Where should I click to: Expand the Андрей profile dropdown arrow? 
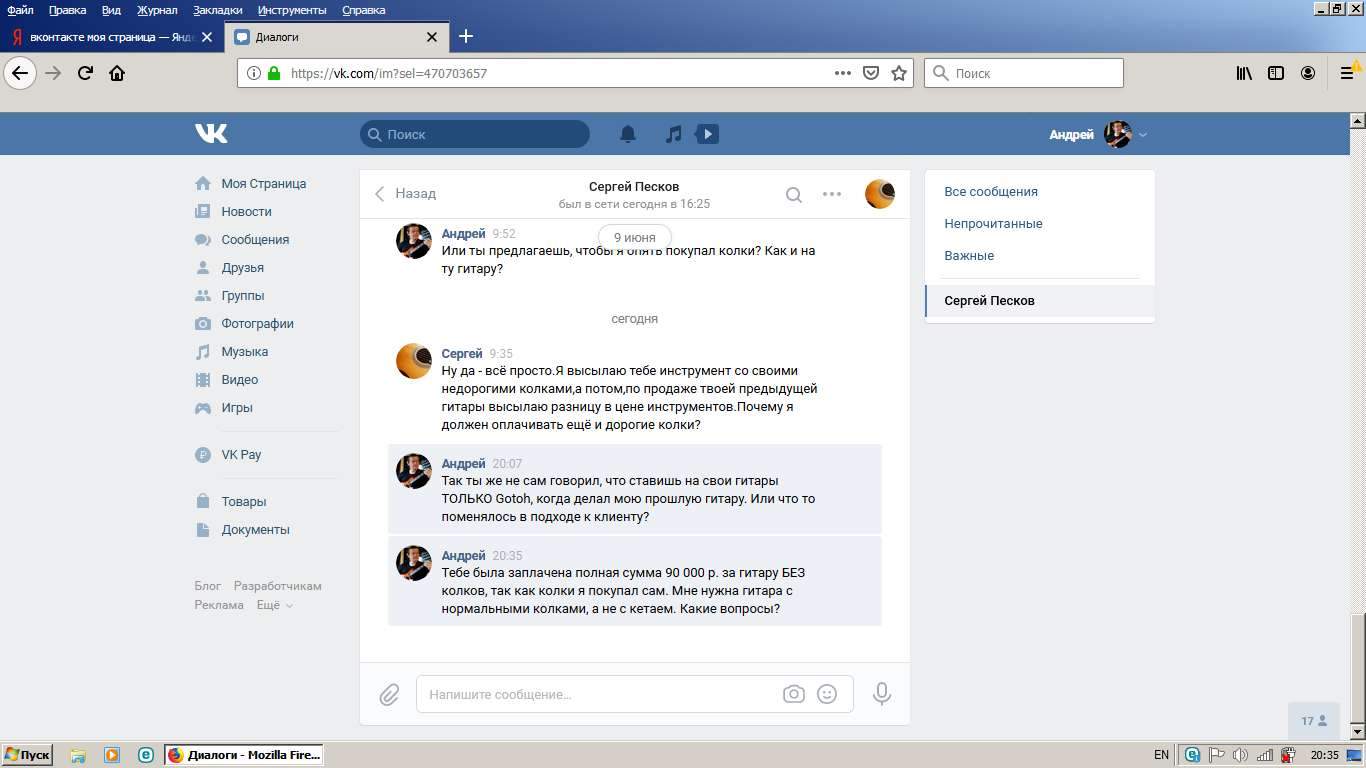point(1143,135)
